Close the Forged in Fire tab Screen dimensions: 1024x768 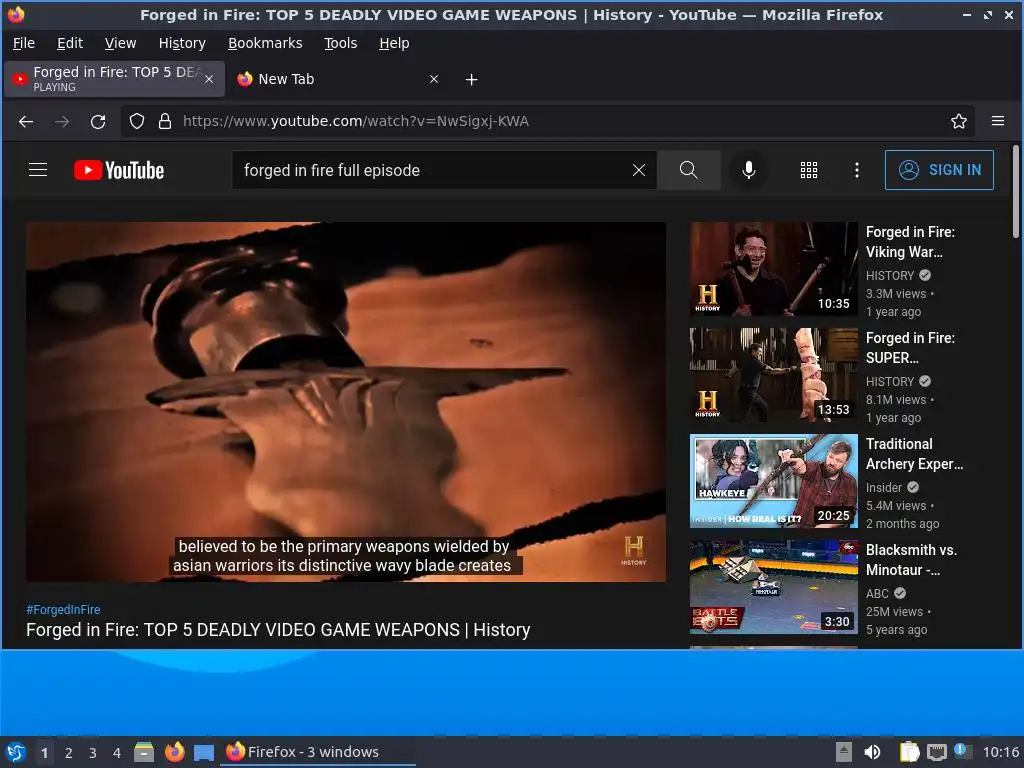point(209,79)
